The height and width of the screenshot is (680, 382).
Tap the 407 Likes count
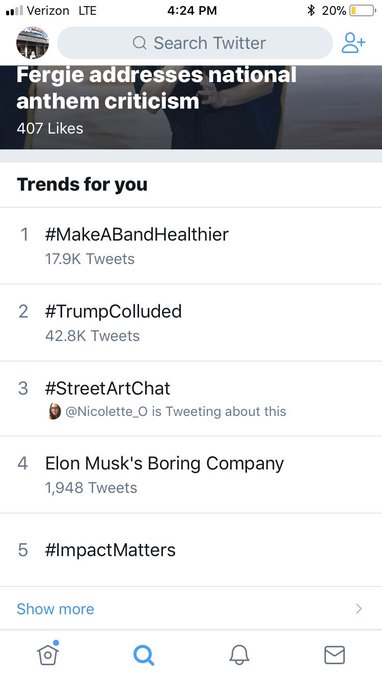[50, 128]
